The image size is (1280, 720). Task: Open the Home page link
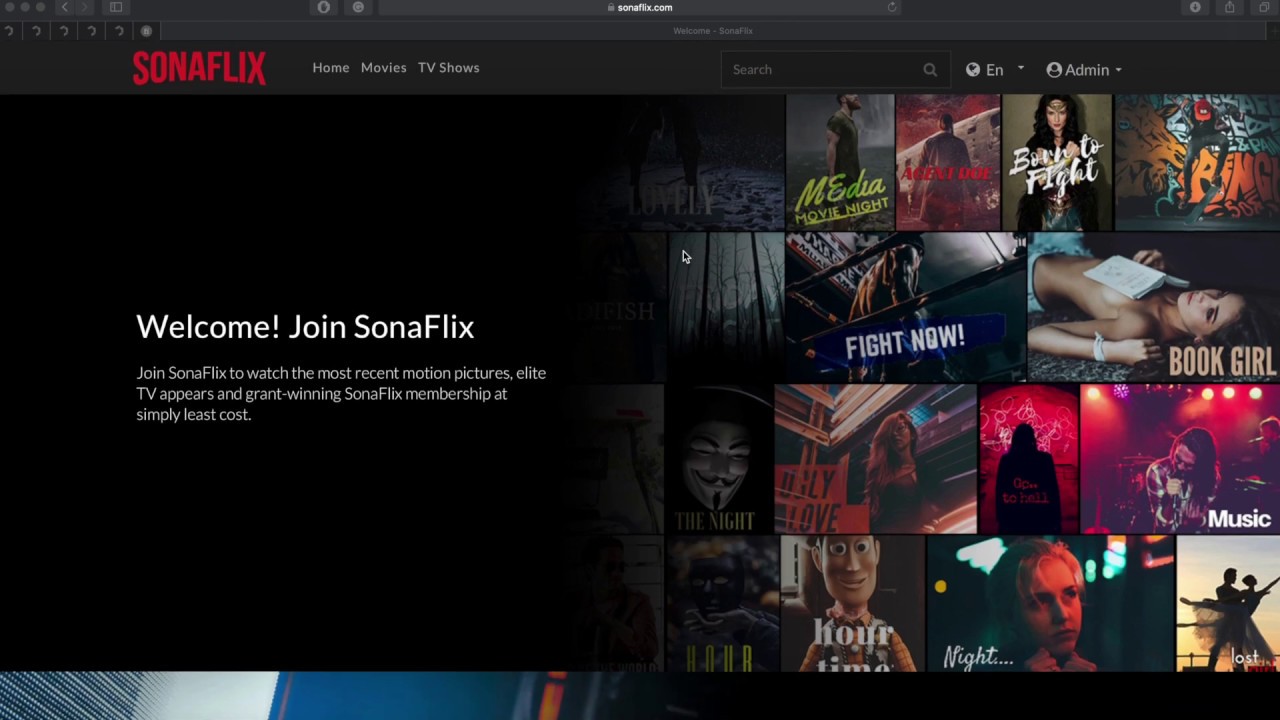(331, 68)
